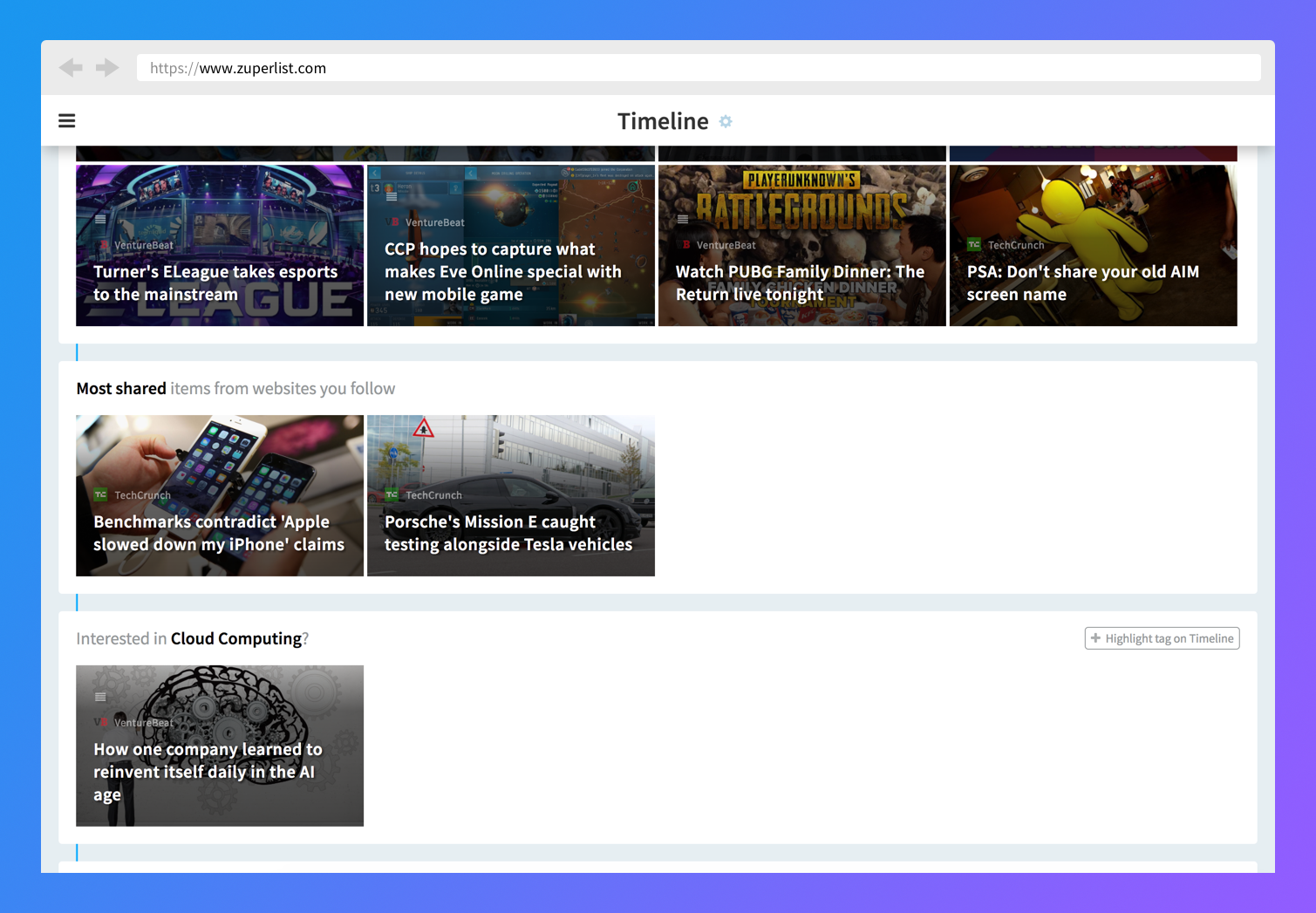The height and width of the screenshot is (913, 1316).
Task: Click the VentureBeat icon on the AI age article
Action: click(x=101, y=722)
